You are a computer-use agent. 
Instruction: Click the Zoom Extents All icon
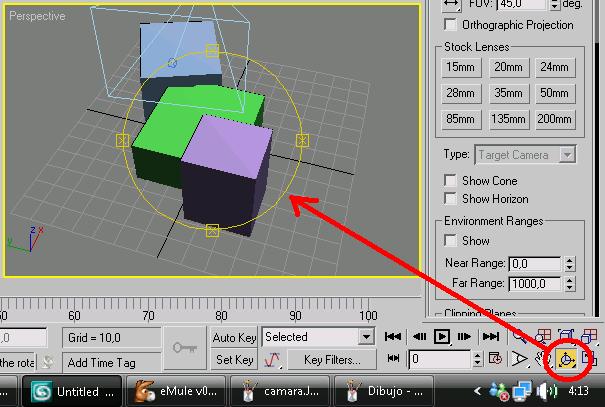(x=589, y=337)
